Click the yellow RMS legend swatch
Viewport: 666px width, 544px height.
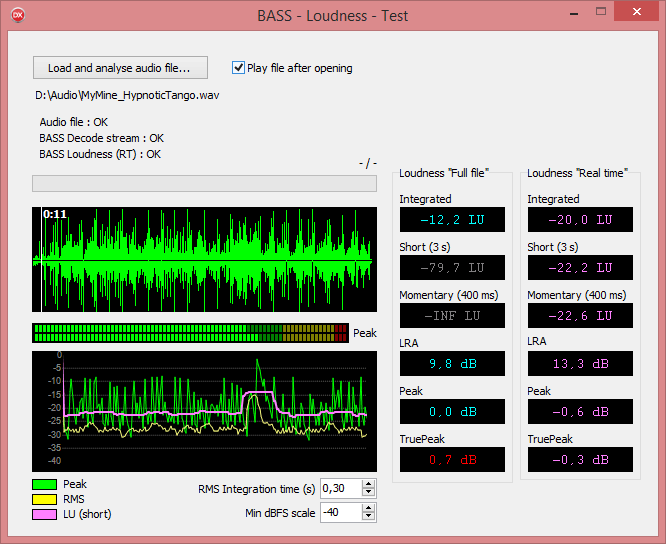[44, 499]
